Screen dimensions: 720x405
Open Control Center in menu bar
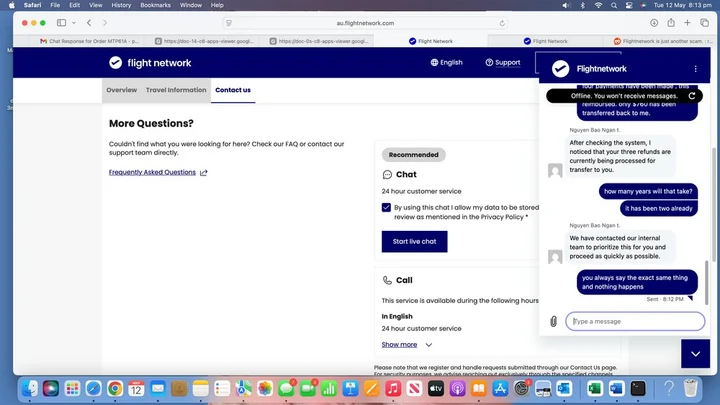coord(629,5)
